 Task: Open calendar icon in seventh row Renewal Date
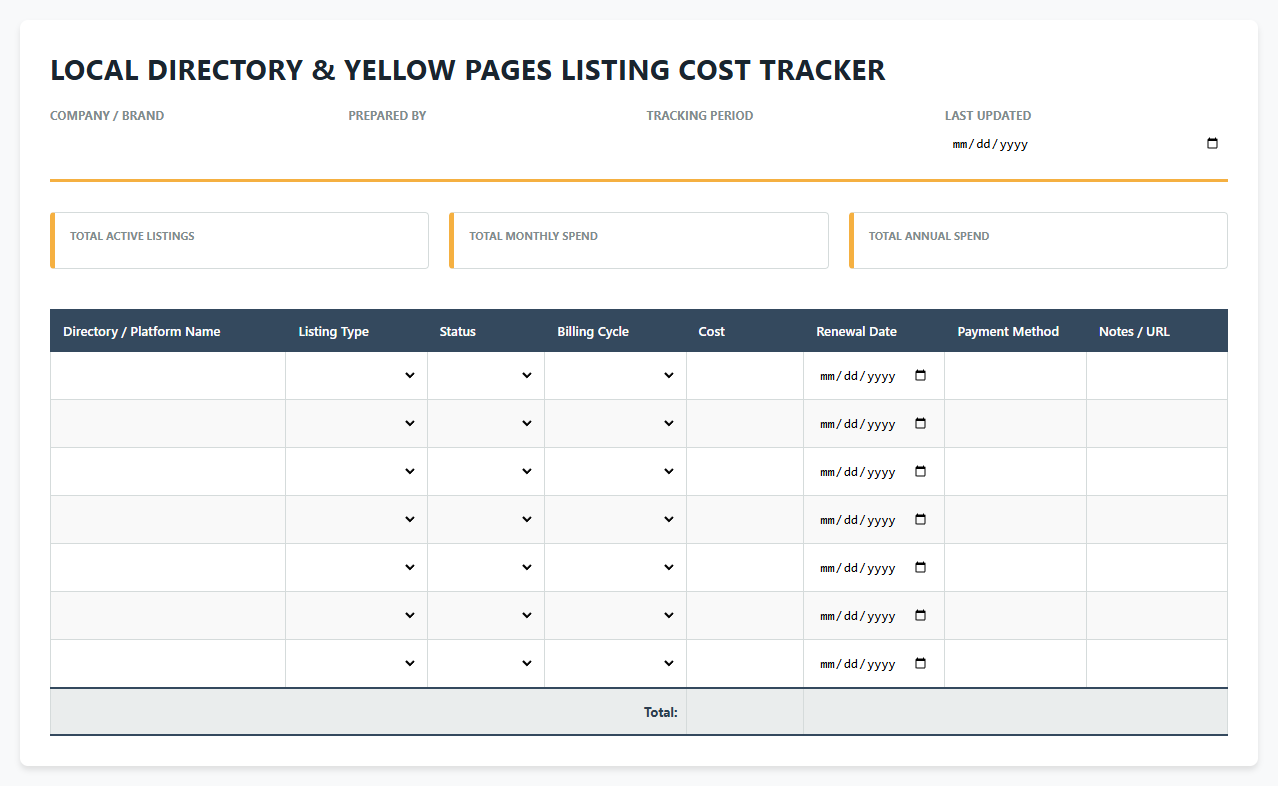tap(921, 664)
